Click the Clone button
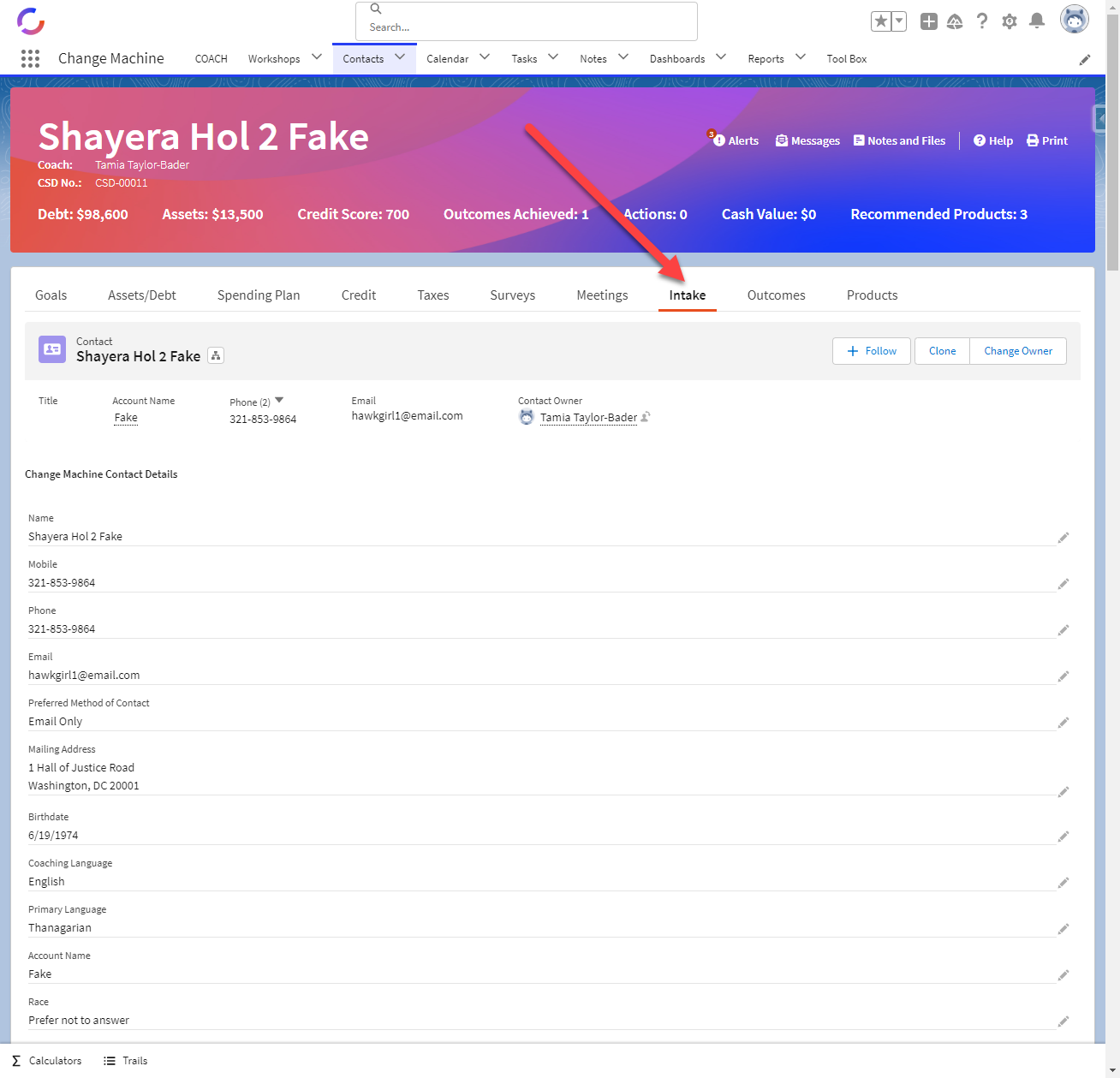Viewport: 1120px width, 1078px height. tap(942, 351)
